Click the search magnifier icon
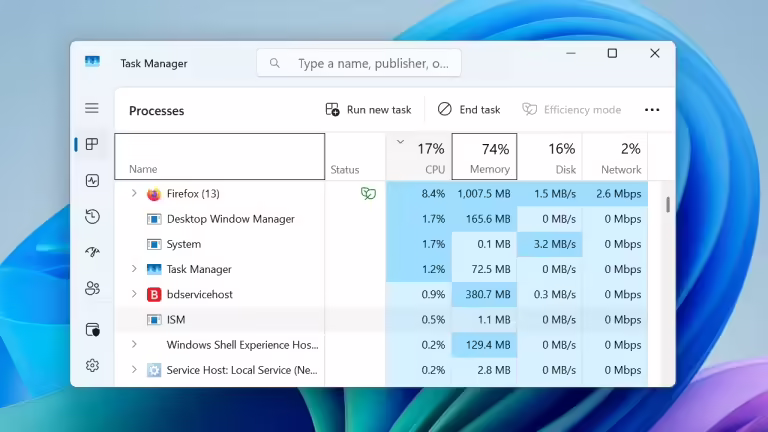768x432 pixels. 275,63
